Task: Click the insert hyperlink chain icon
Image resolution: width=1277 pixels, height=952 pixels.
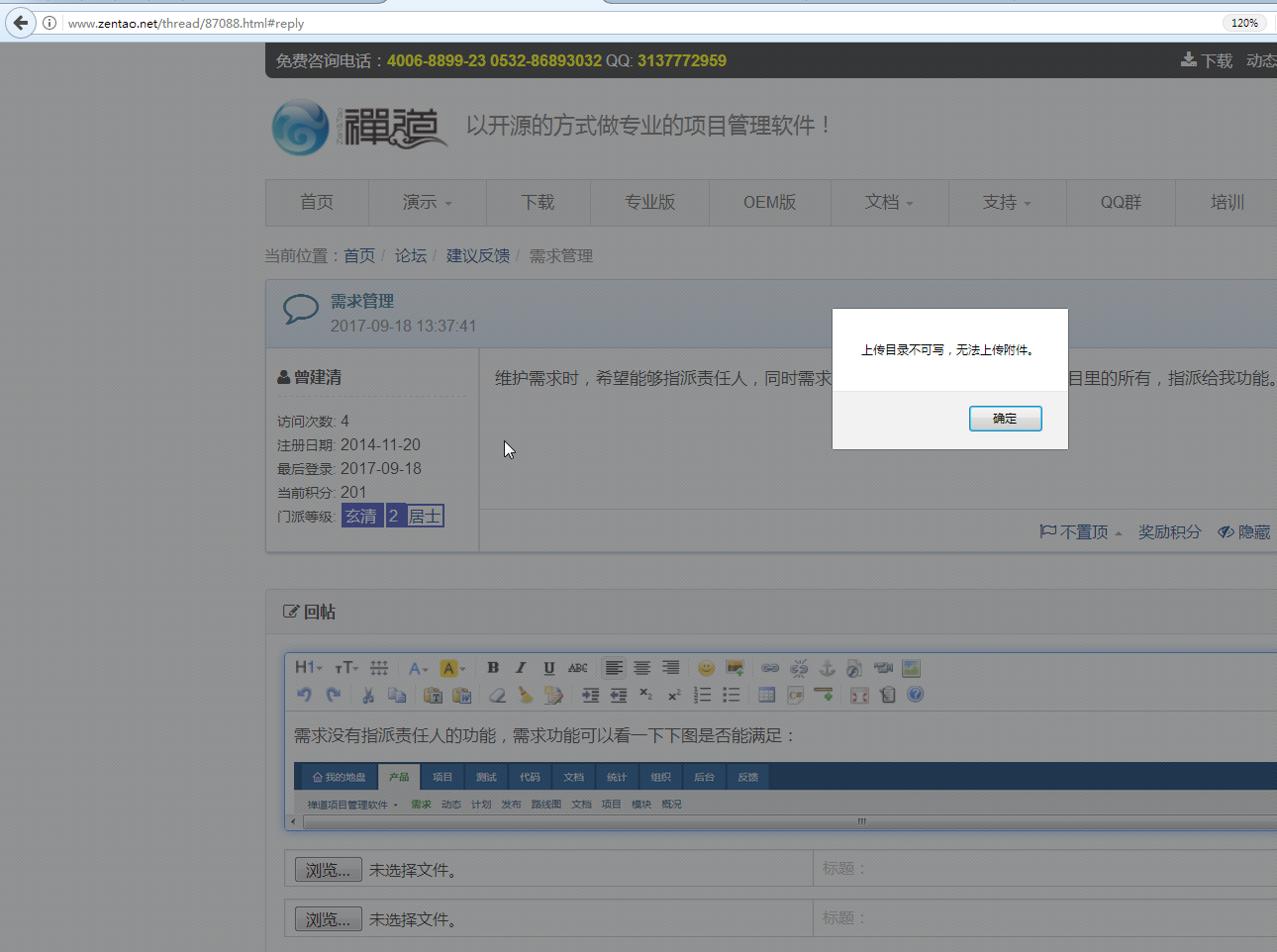Action: tap(770, 668)
